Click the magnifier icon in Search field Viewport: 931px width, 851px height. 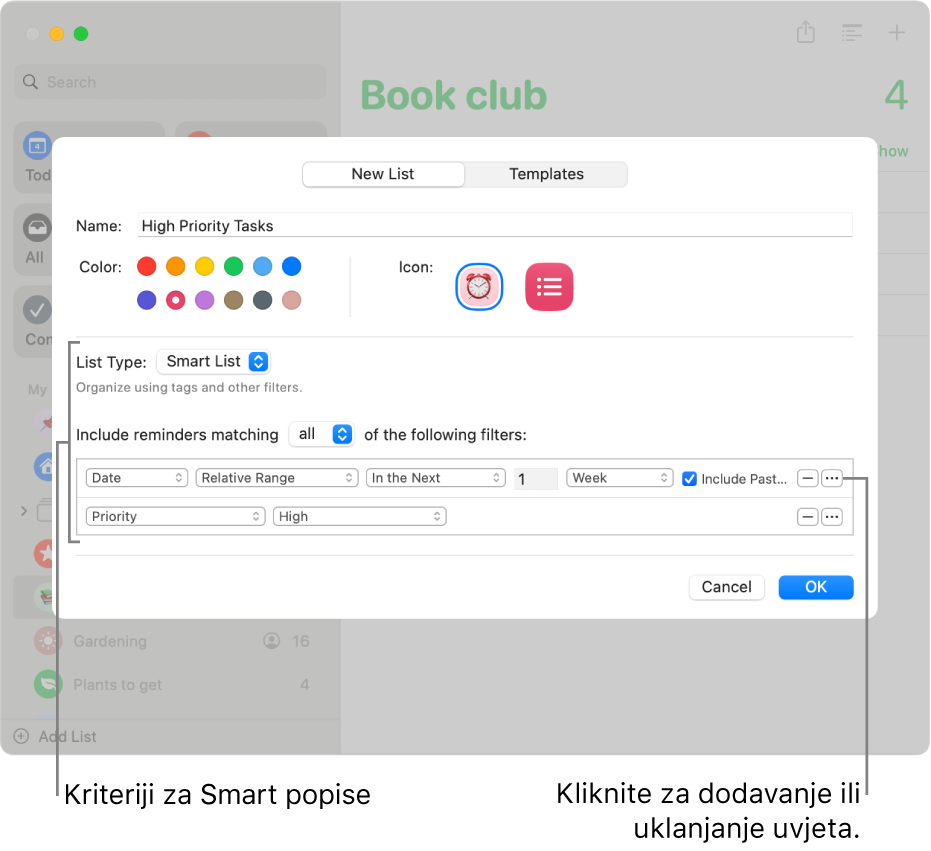click(x=30, y=81)
